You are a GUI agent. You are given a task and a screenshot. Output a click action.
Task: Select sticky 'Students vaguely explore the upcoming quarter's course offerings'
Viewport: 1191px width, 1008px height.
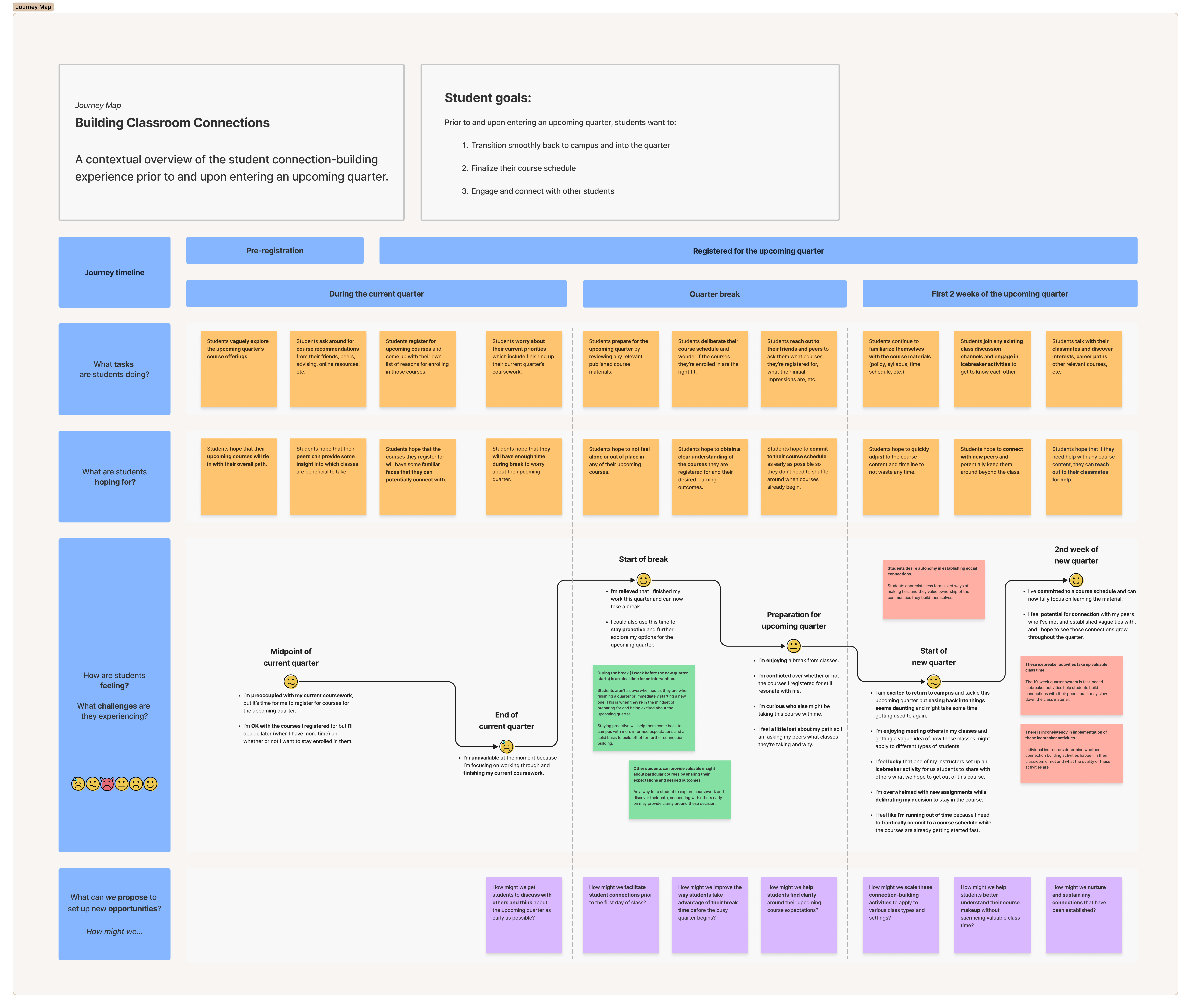tap(239, 369)
